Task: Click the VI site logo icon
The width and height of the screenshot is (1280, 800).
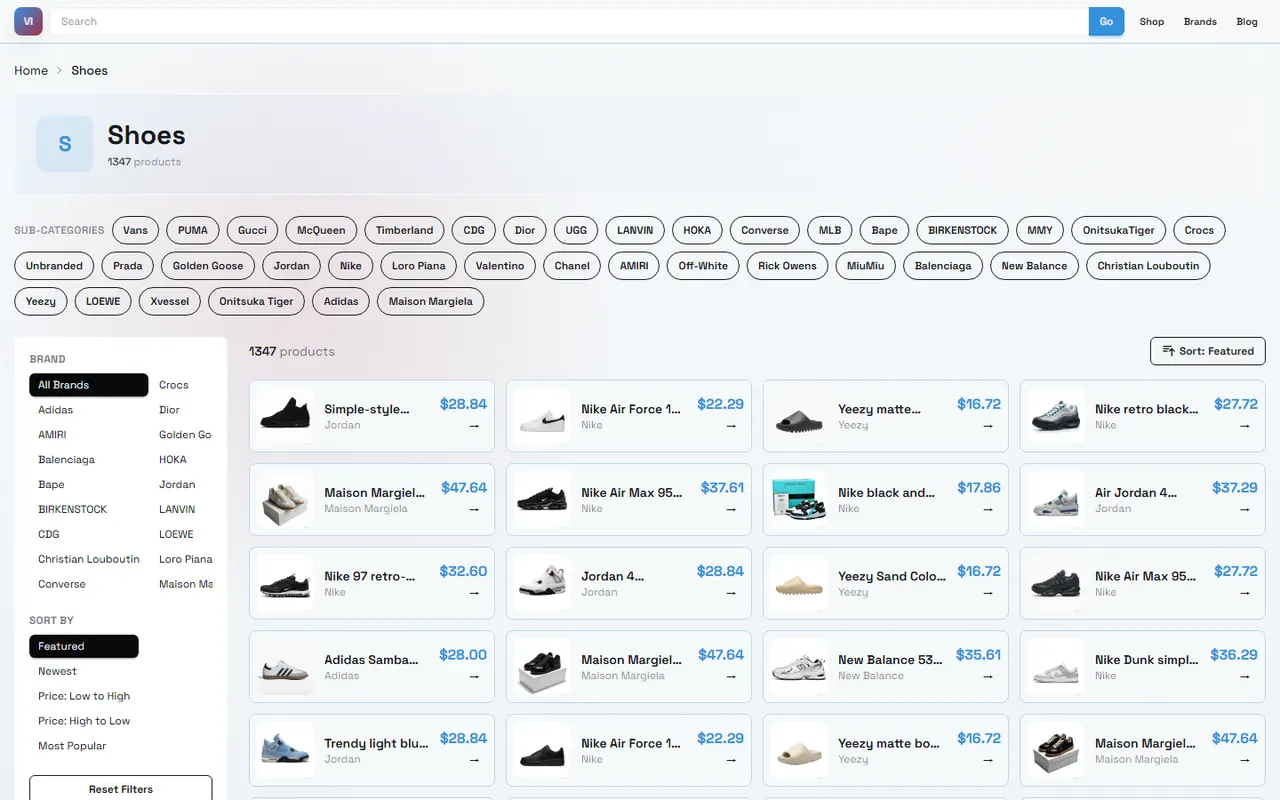Action: click(x=28, y=21)
